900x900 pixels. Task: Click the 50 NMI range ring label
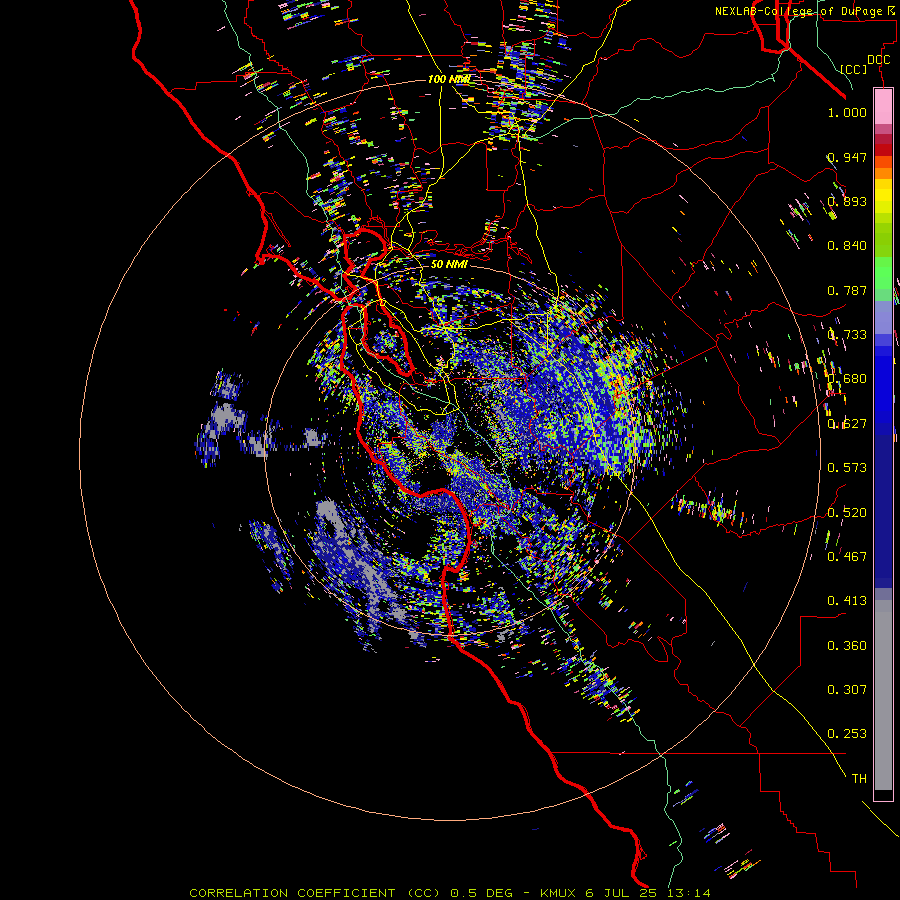tap(449, 264)
